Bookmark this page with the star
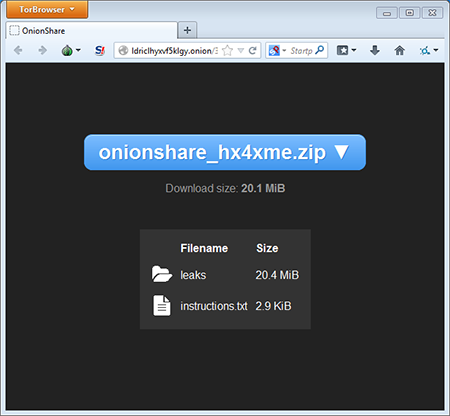Image resolution: width=450 pixels, height=416 pixels. [x=227, y=50]
